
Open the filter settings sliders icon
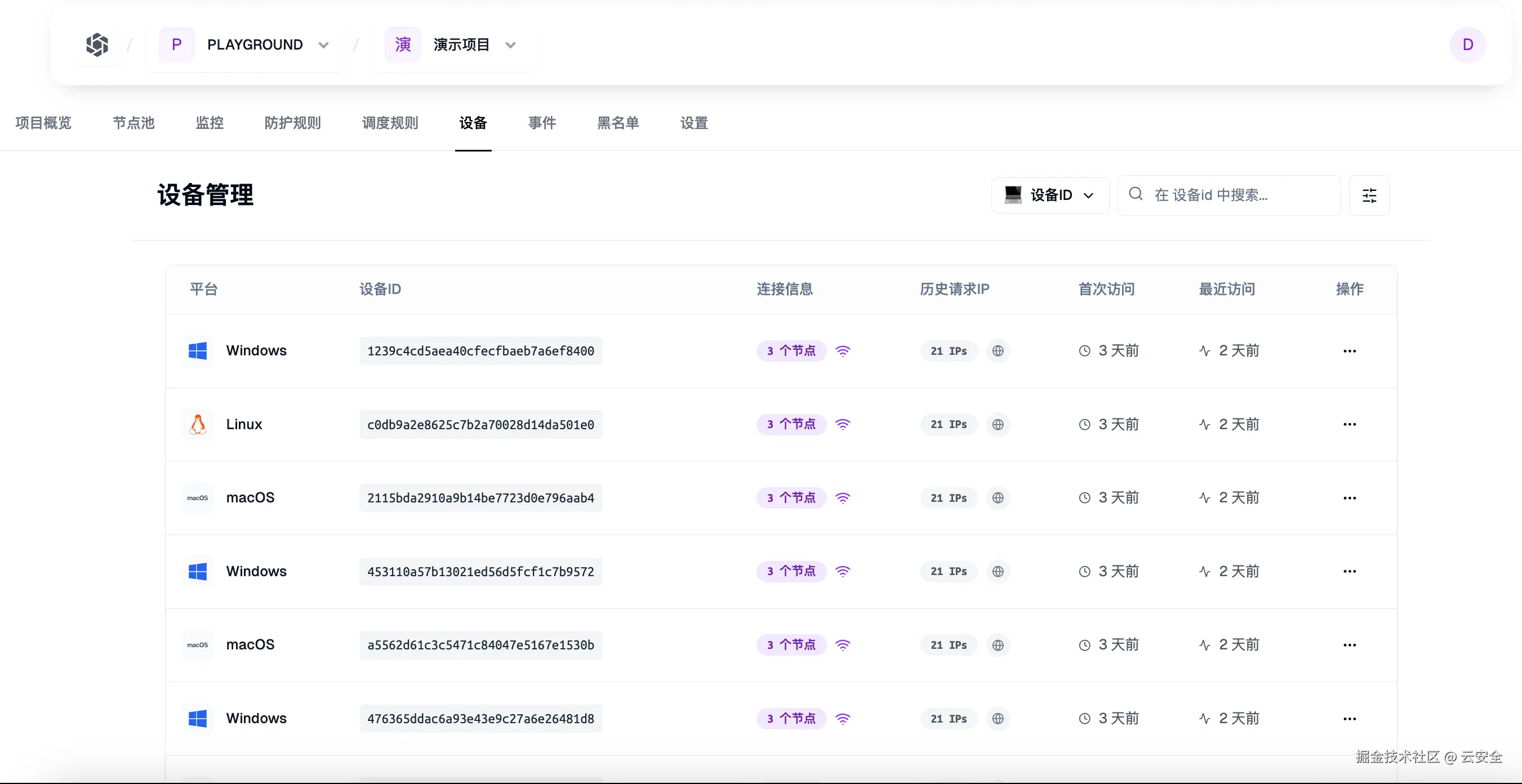tap(1369, 195)
